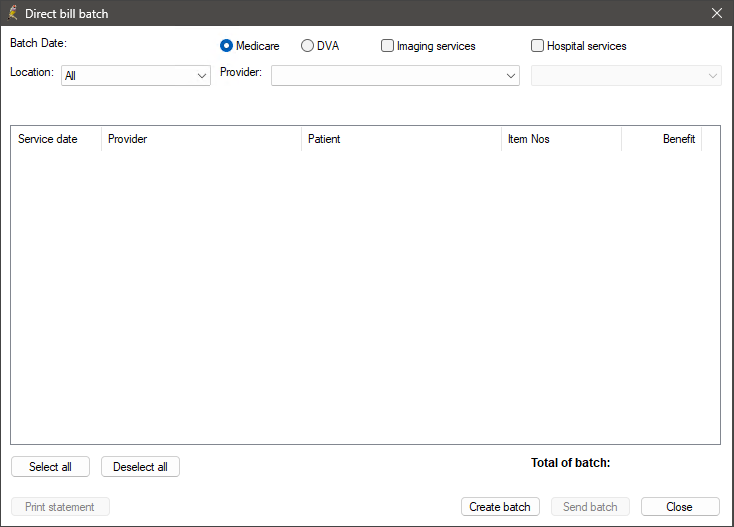
Task: Tick the Hospital services checkbox
Action: (x=537, y=46)
